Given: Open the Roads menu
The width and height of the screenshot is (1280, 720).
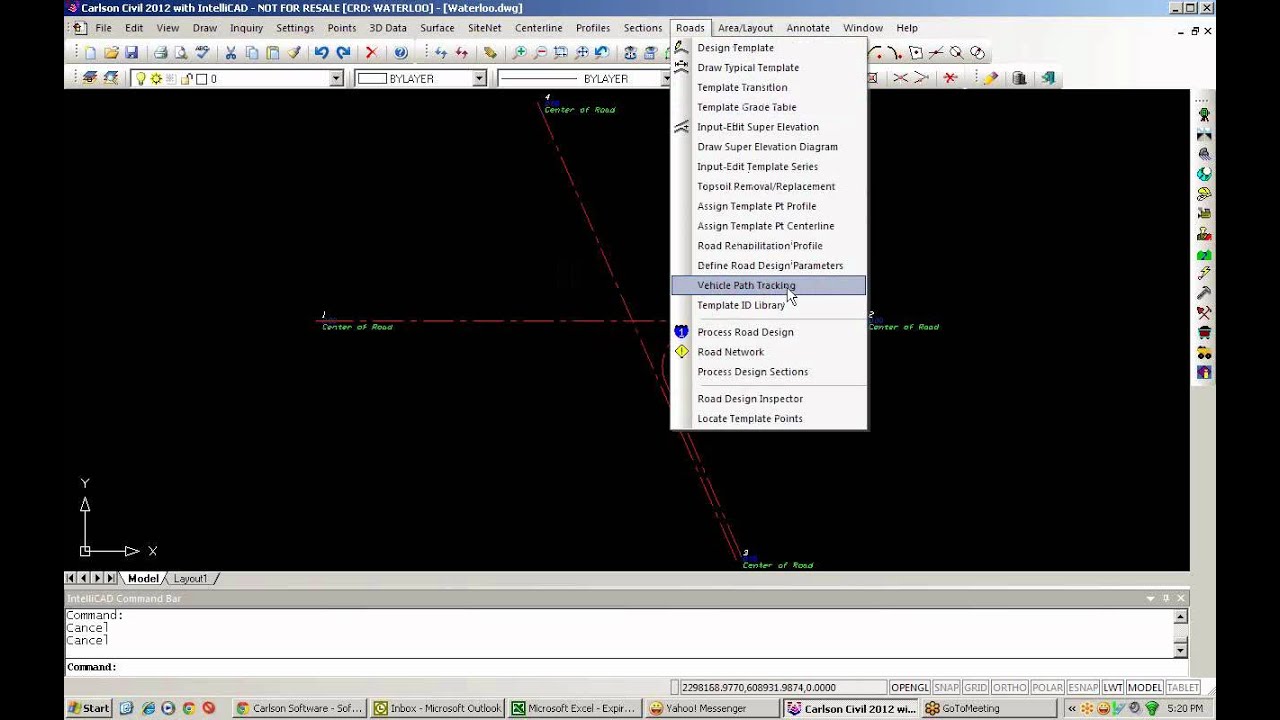Looking at the screenshot, I should click(x=690, y=28).
